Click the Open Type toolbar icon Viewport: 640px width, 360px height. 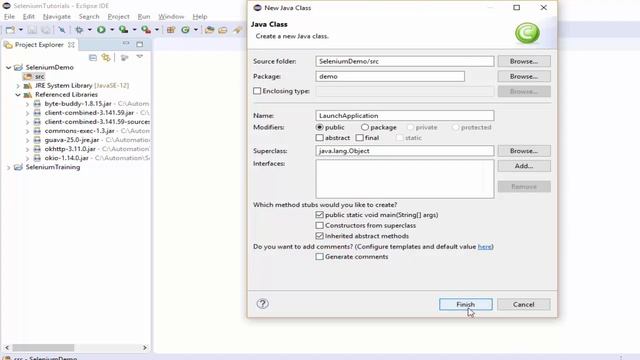point(209,30)
